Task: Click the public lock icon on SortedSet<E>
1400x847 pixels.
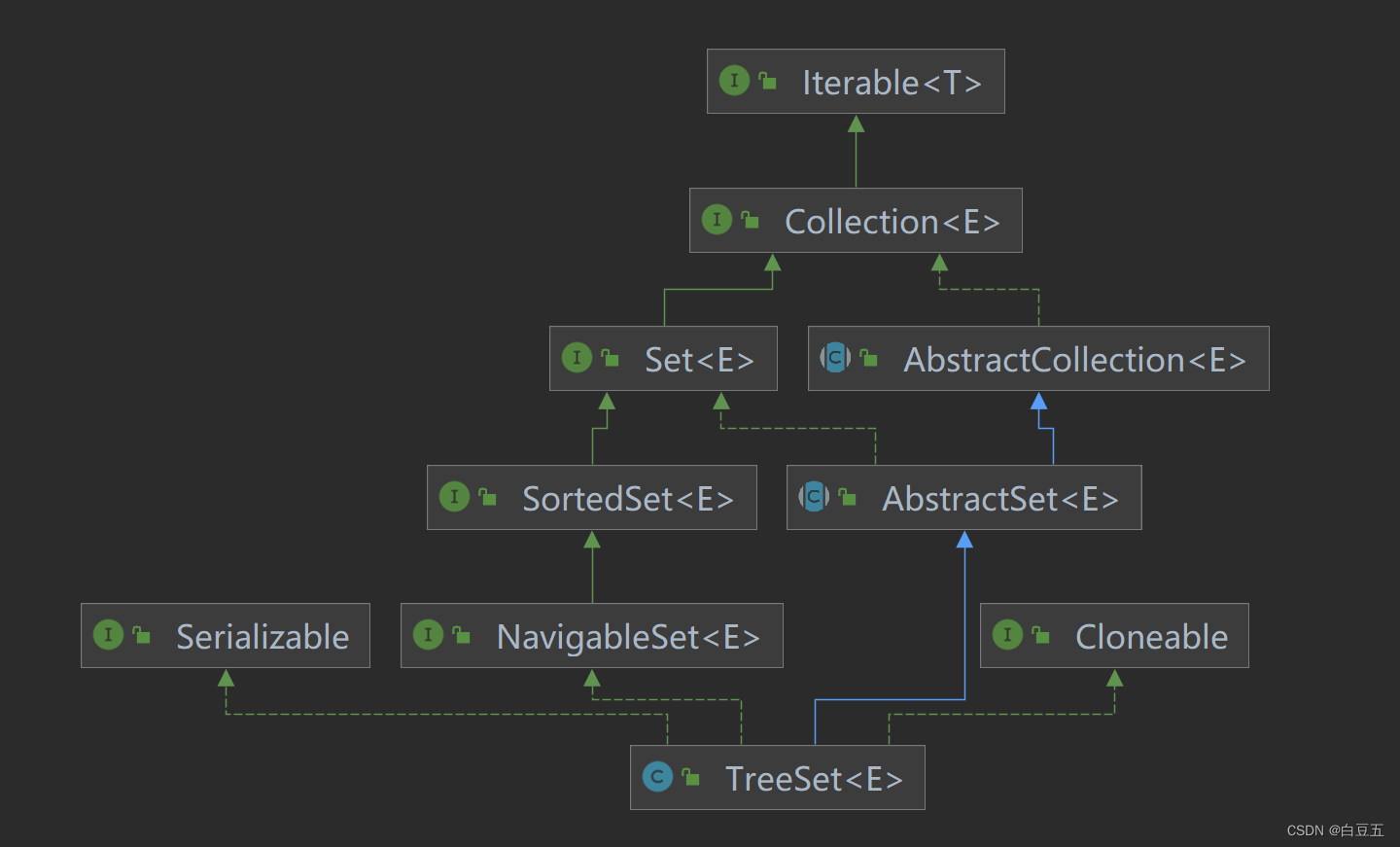Action: tap(487, 497)
